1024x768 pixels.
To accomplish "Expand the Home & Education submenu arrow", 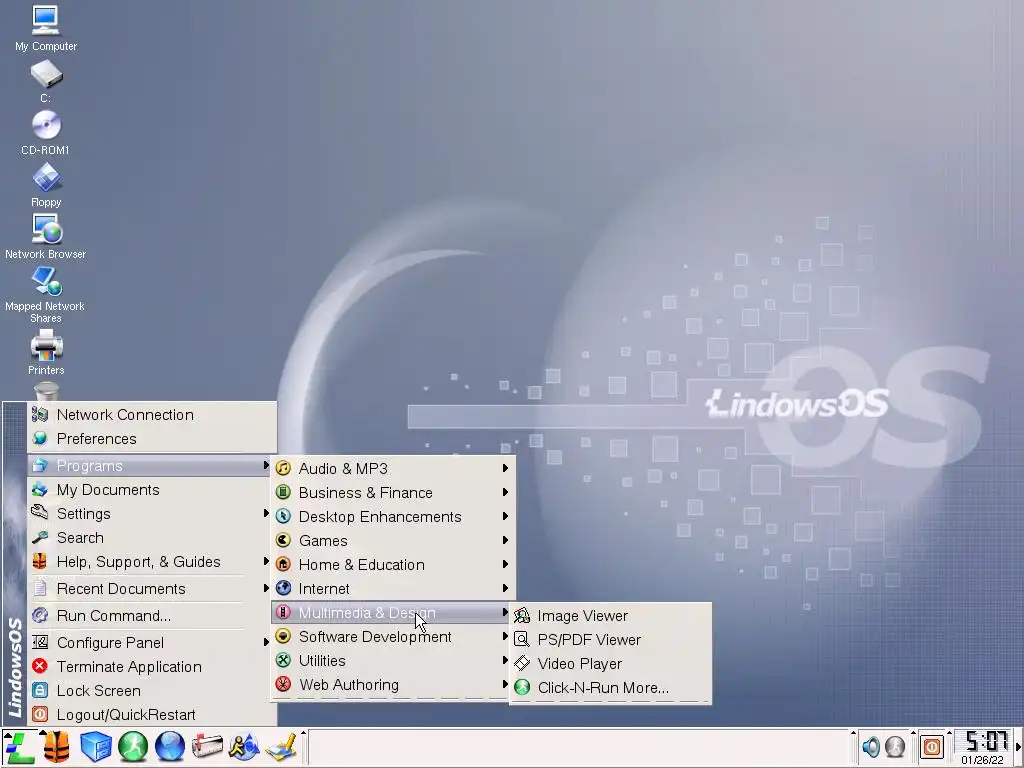I will click(x=505, y=564).
